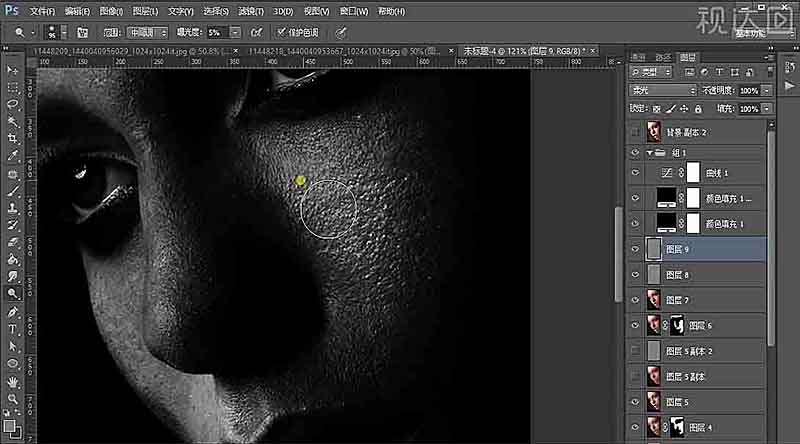The image size is (800, 444).
Task: Select the Pen tool
Action: (13, 312)
